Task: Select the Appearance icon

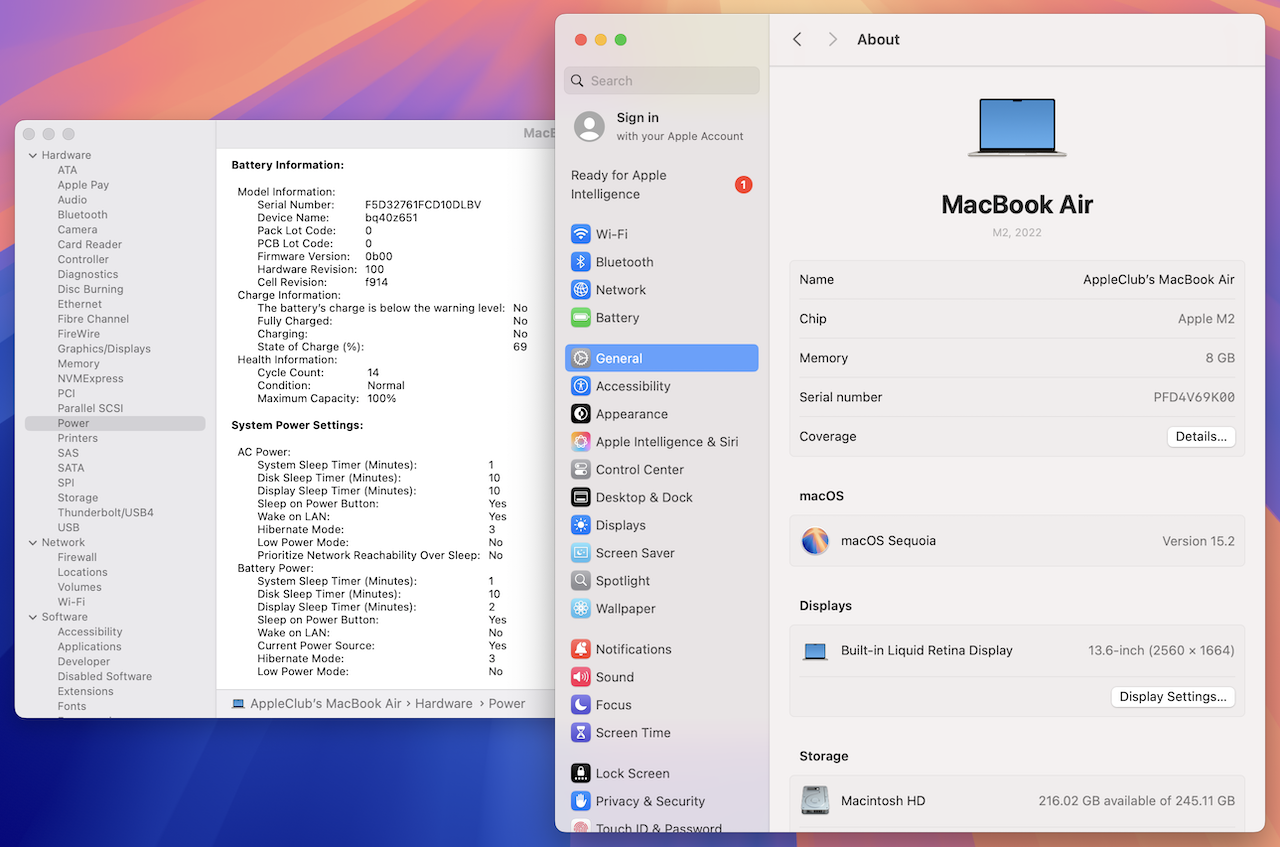Action: point(581,414)
